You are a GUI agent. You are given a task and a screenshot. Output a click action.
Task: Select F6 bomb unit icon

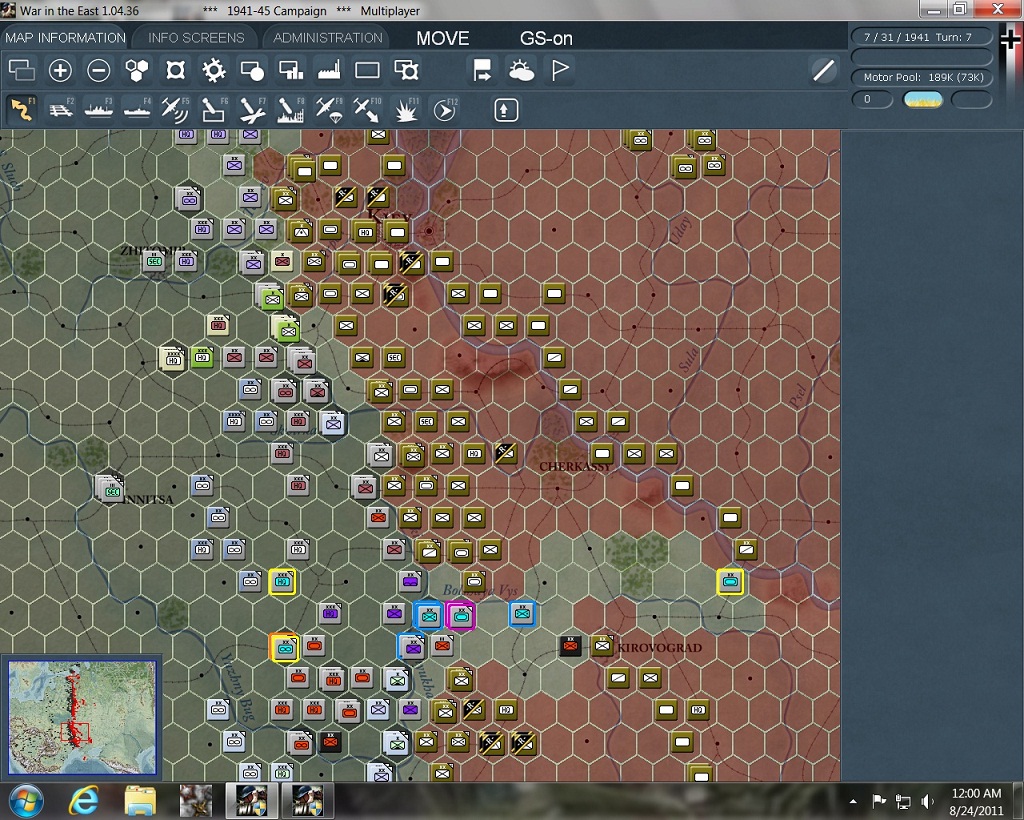(x=214, y=110)
